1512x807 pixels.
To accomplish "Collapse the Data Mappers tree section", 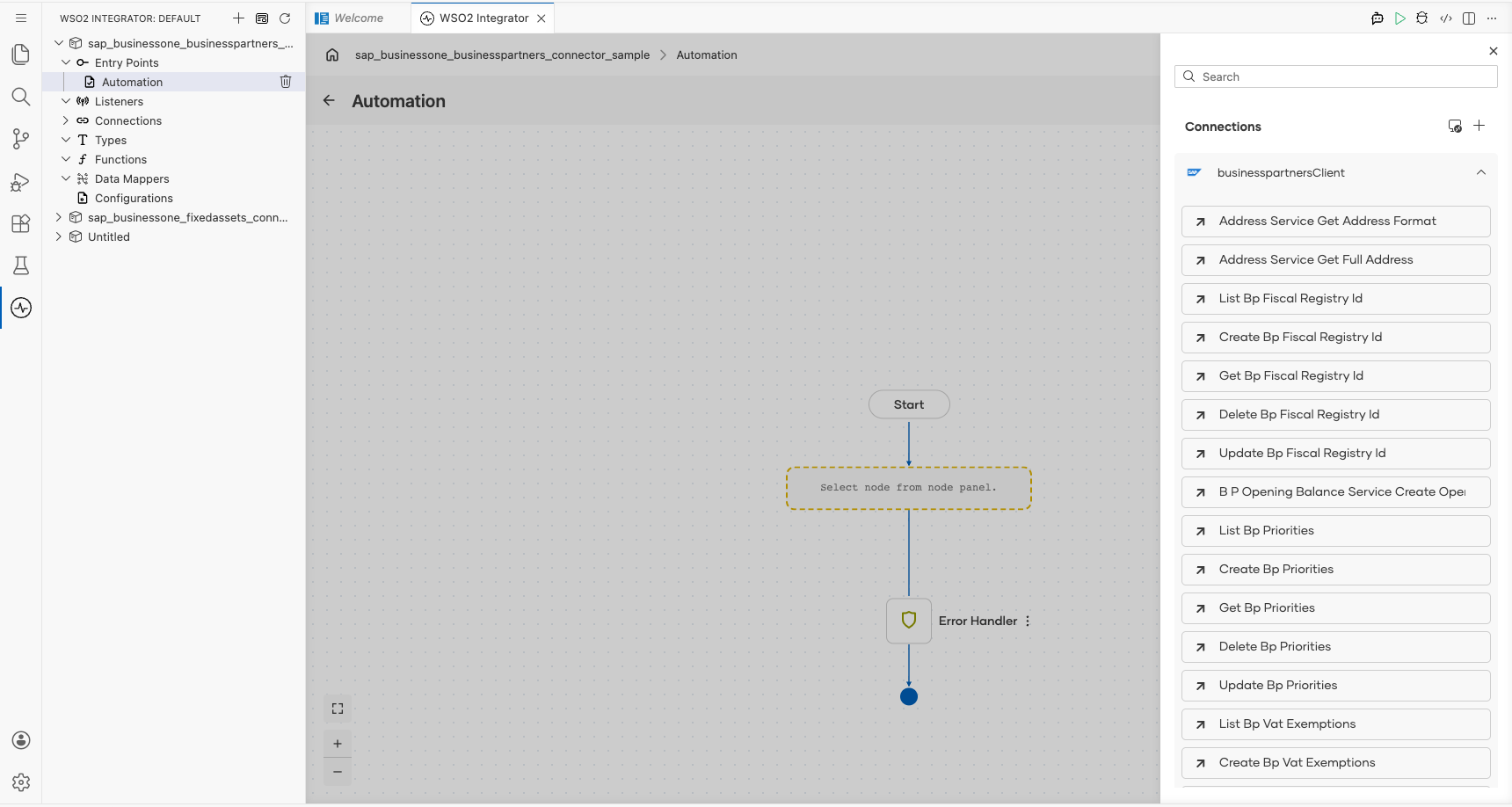I will pyautogui.click(x=66, y=178).
